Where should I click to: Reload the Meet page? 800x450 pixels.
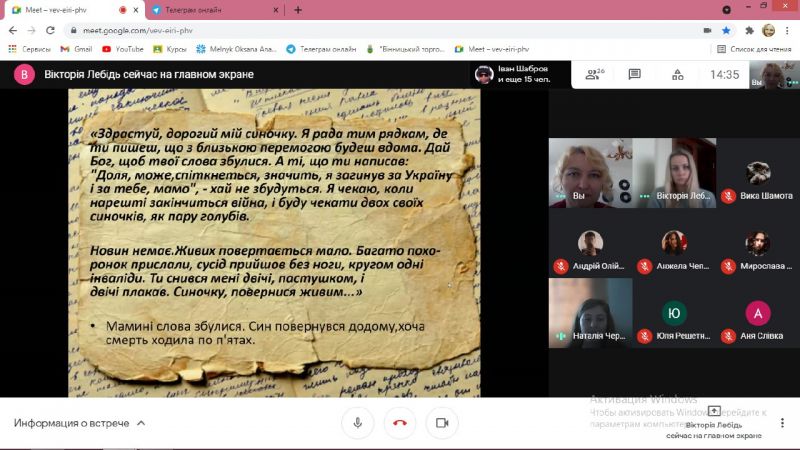pyautogui.click(x=50, y=31)
